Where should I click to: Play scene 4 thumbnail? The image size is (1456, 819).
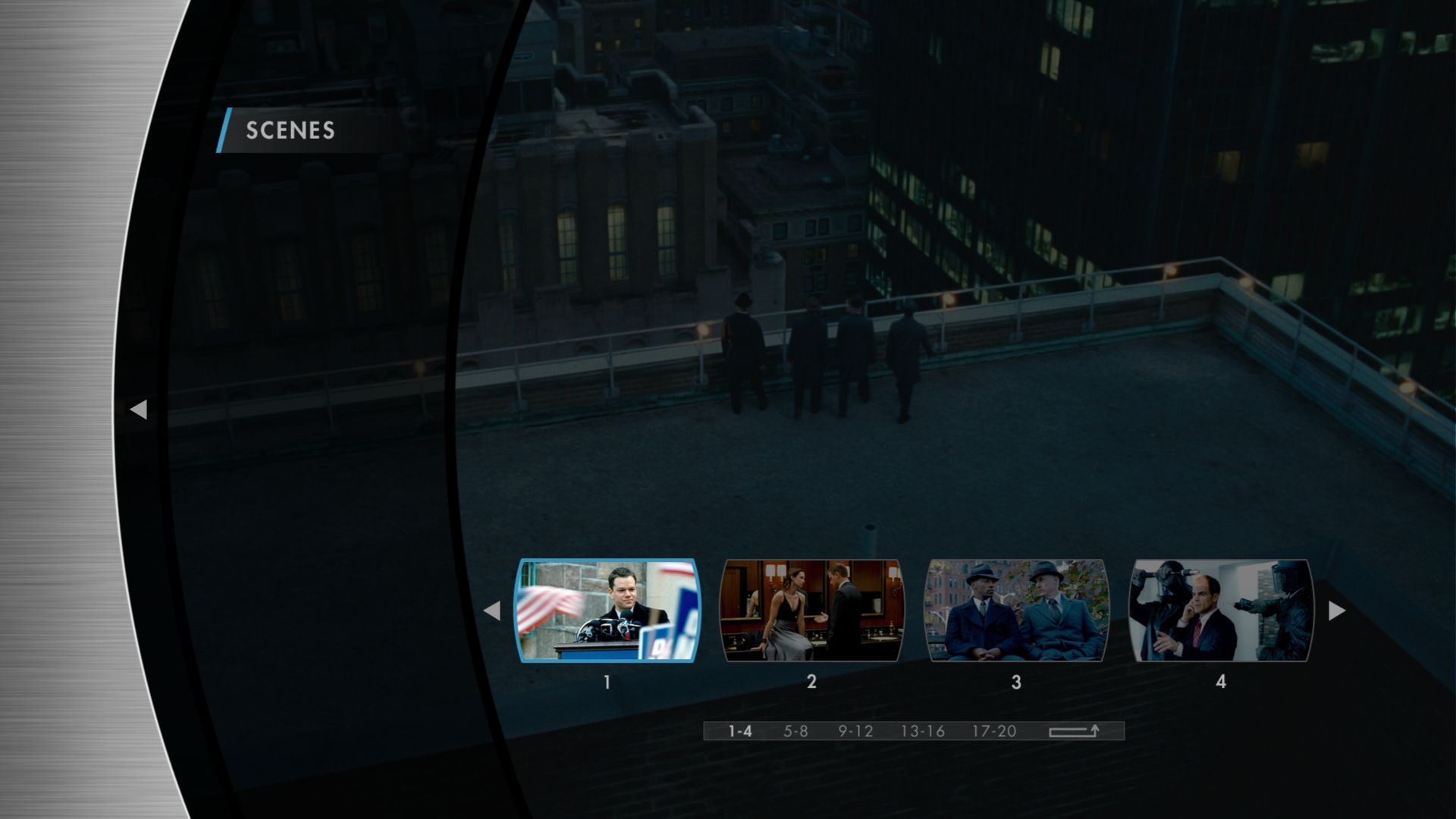(1221, 610)
